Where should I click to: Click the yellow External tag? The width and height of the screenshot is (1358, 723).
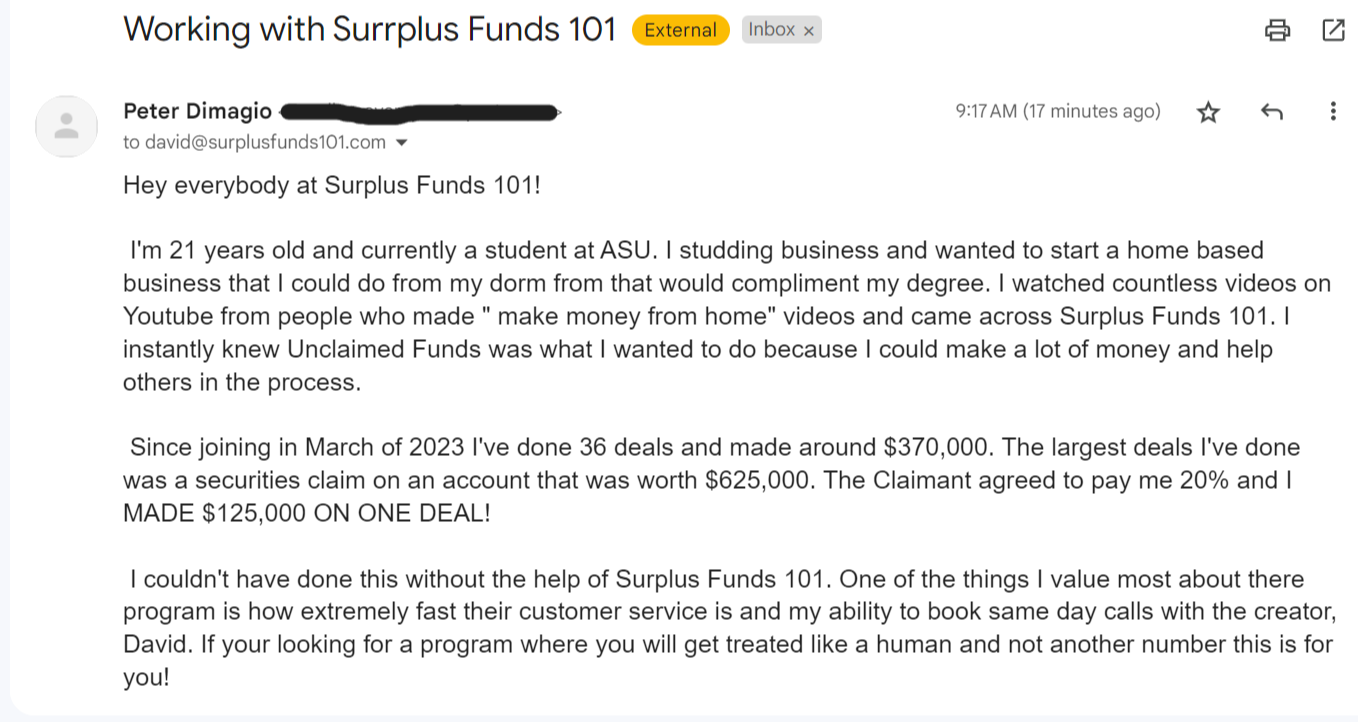[680, 30]
